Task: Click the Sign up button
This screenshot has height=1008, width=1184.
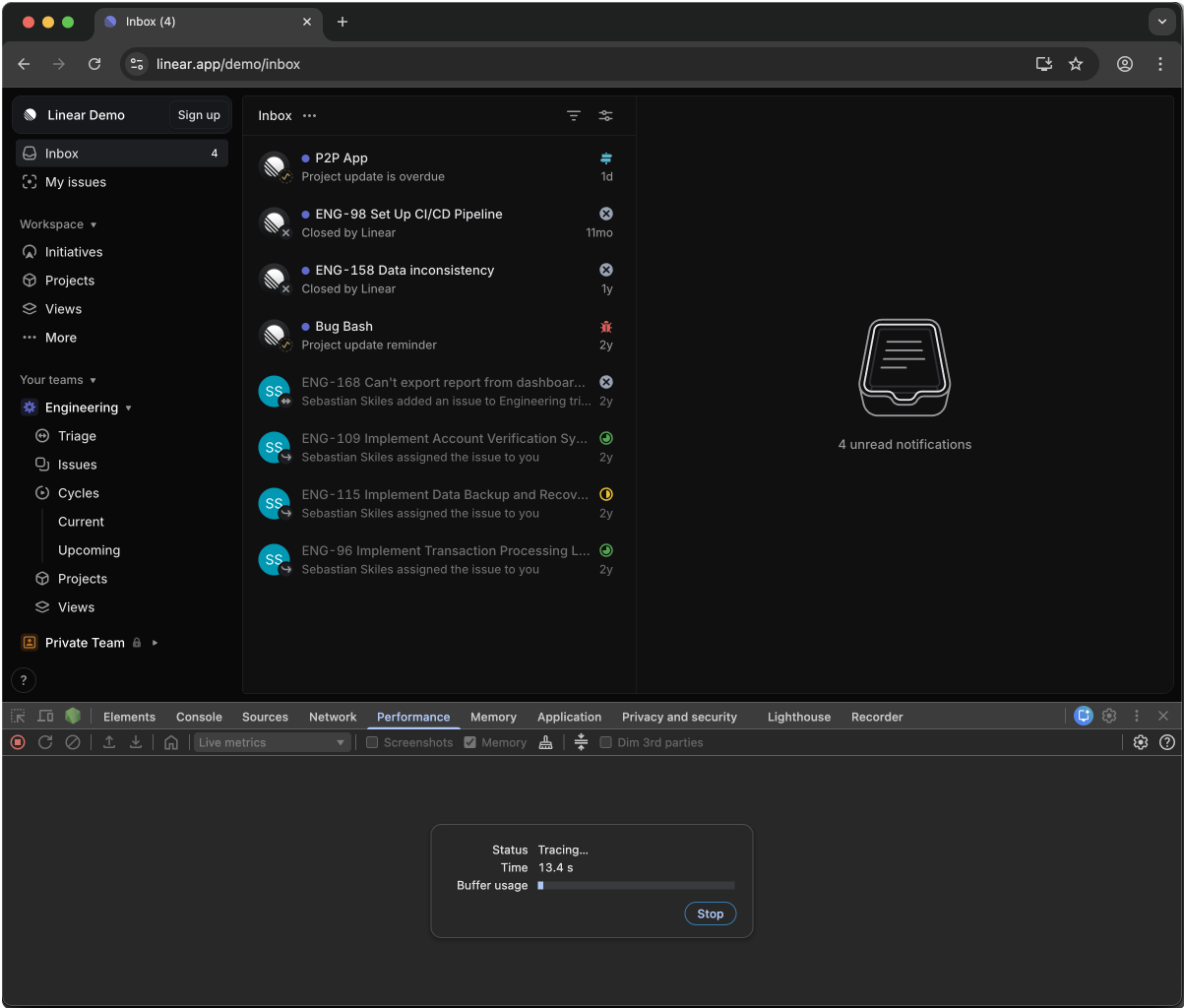Action: coord(198,115)
